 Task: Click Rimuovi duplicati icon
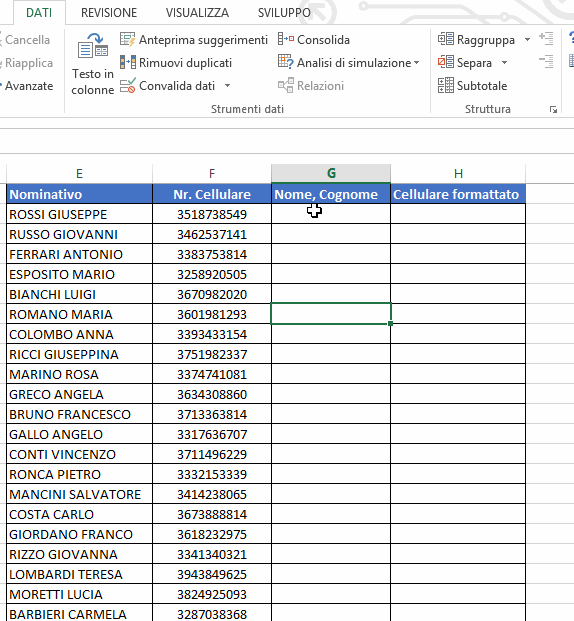[128, 63]
